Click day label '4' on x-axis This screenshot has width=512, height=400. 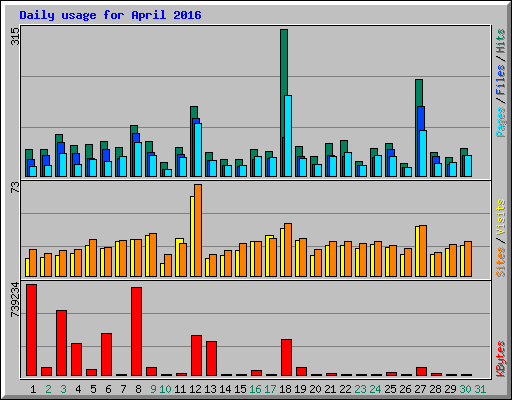78,389
